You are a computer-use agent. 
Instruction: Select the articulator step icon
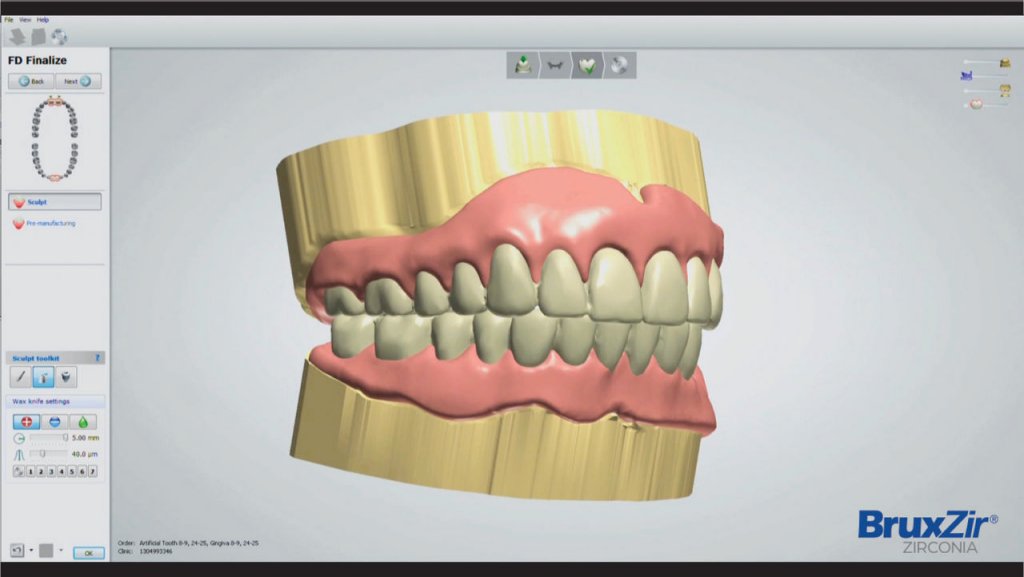(556, 63)
